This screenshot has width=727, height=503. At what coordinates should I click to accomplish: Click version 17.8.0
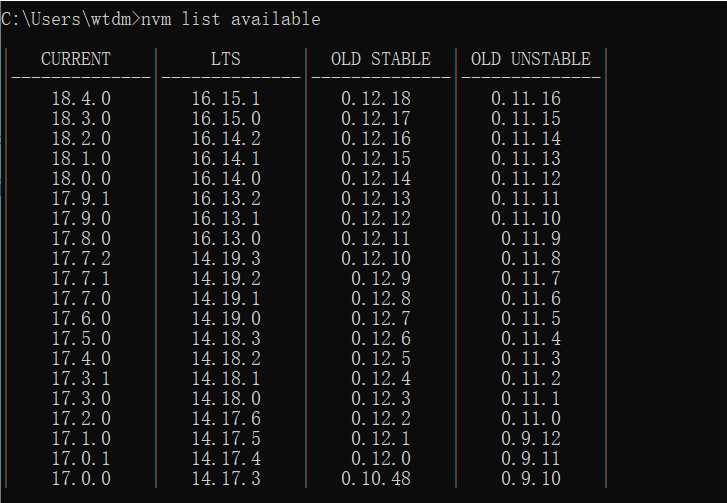(x=81, y=238)
